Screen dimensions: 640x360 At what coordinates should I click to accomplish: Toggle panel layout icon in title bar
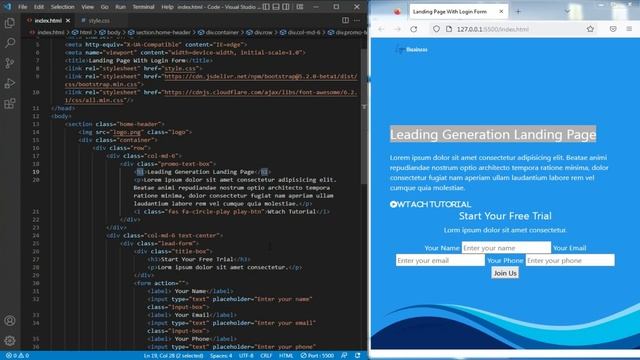276,7
